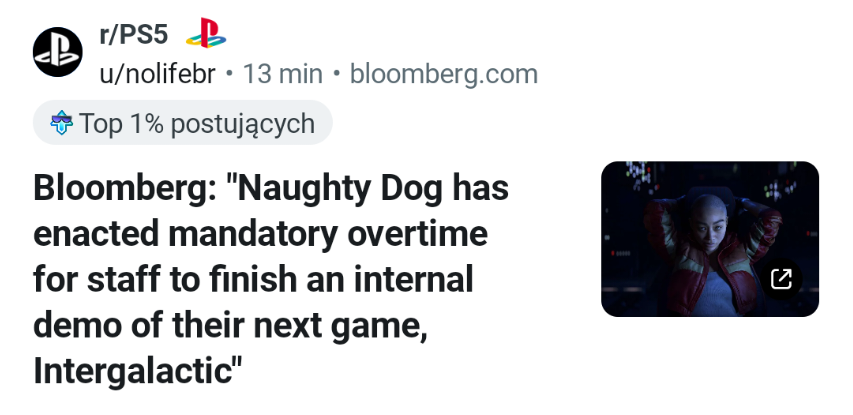
Task: Click the black PlayStation subreddit avatar
Action: point(58,53)
